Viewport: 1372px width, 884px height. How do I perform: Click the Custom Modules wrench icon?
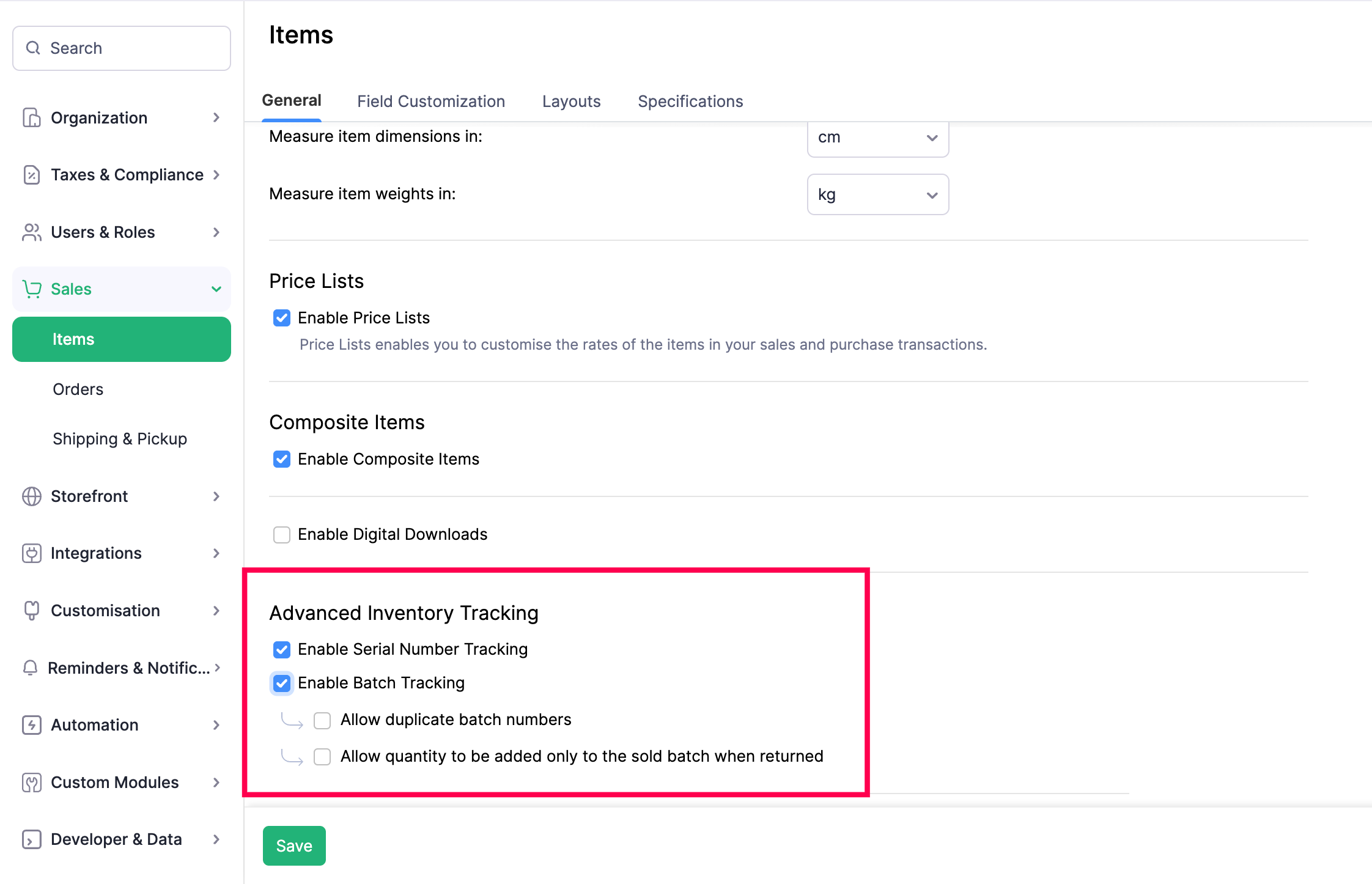coord(31,782)
